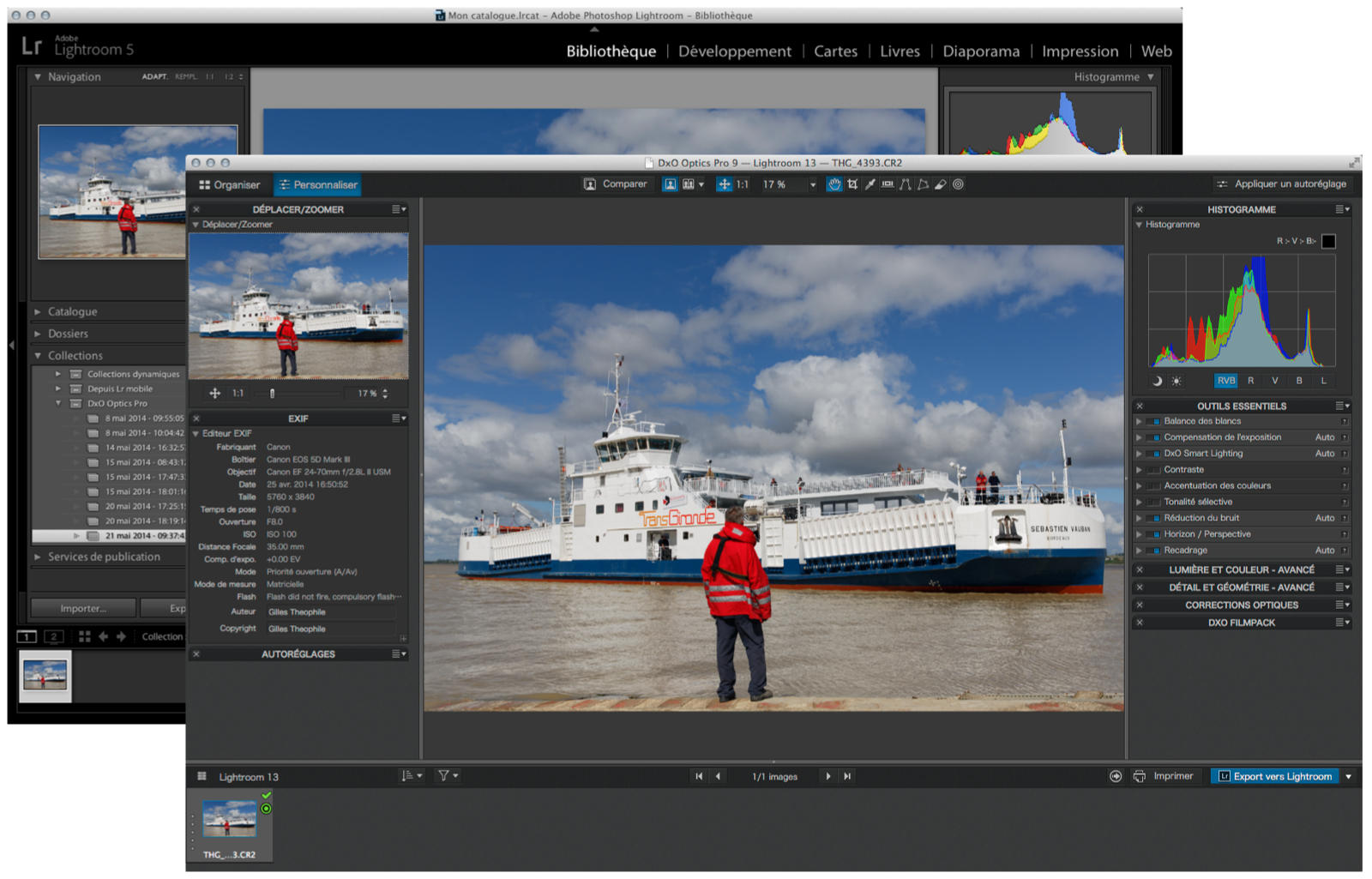Click Export vers Lightroom button

(1274, 776)
